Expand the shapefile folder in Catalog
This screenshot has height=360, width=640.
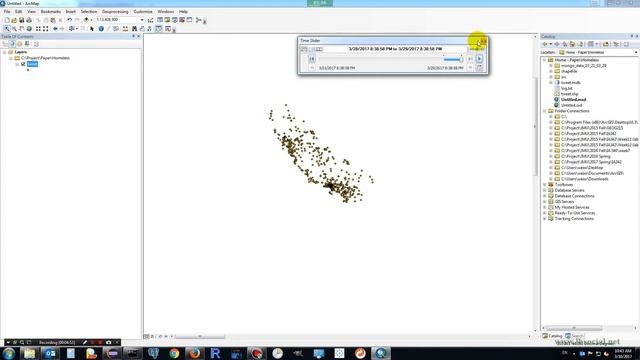[551, 71]
